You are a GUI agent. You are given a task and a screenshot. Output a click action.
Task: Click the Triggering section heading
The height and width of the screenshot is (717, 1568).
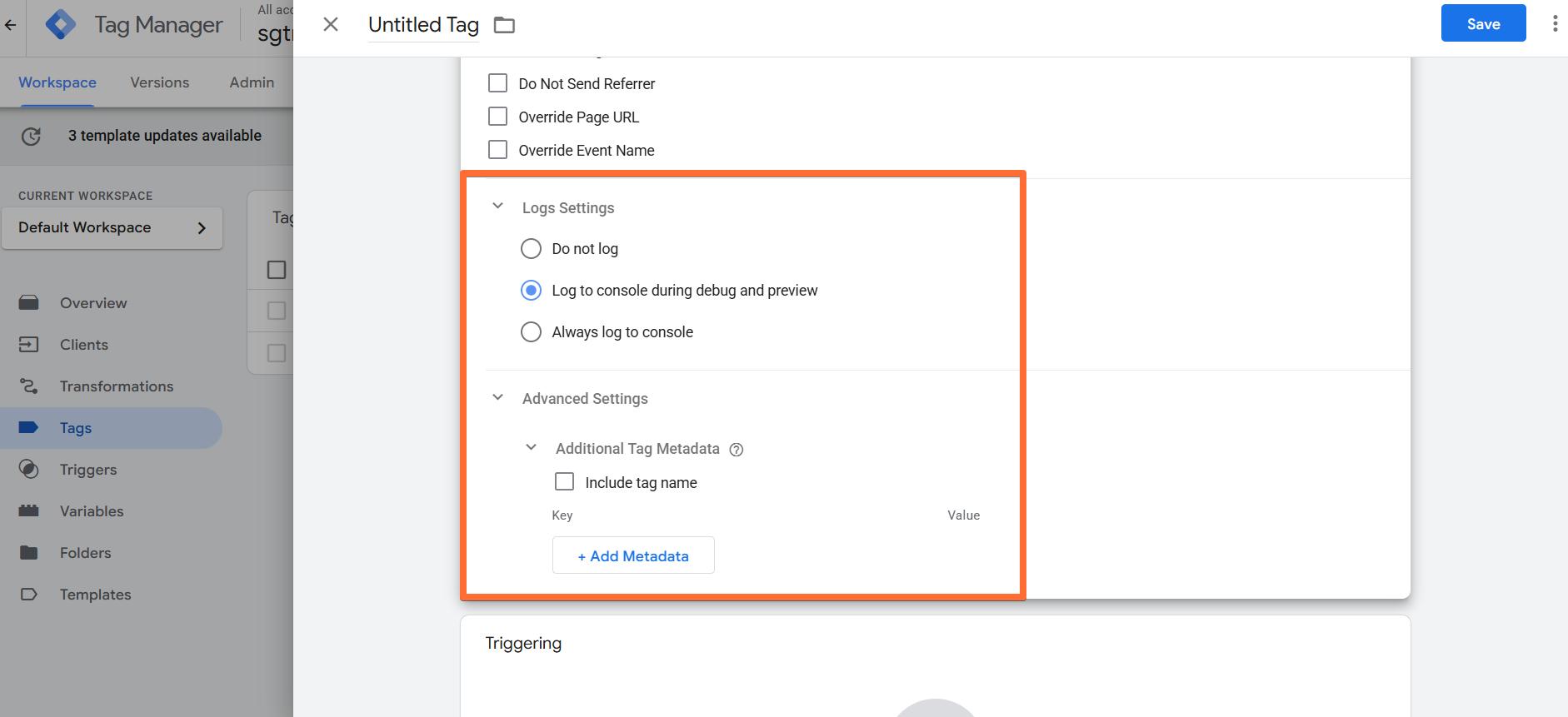point(523,643)
